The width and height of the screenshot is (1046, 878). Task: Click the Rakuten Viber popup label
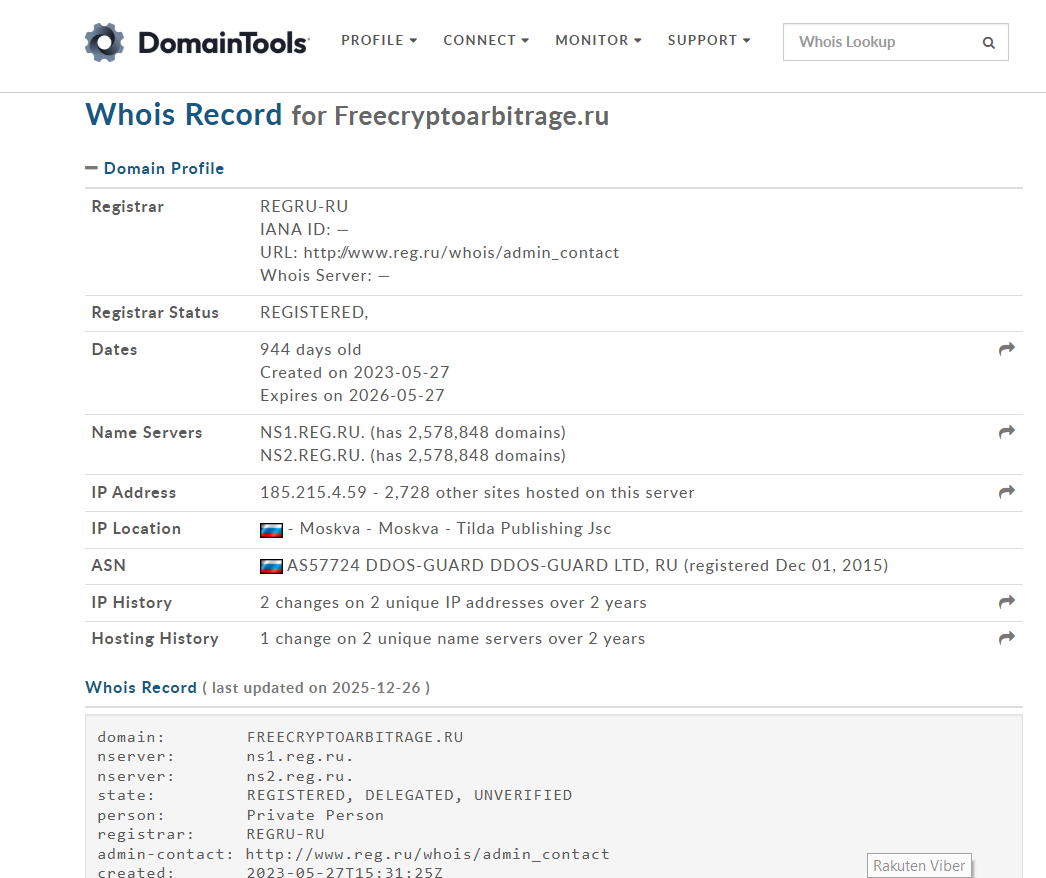[918, 865]
